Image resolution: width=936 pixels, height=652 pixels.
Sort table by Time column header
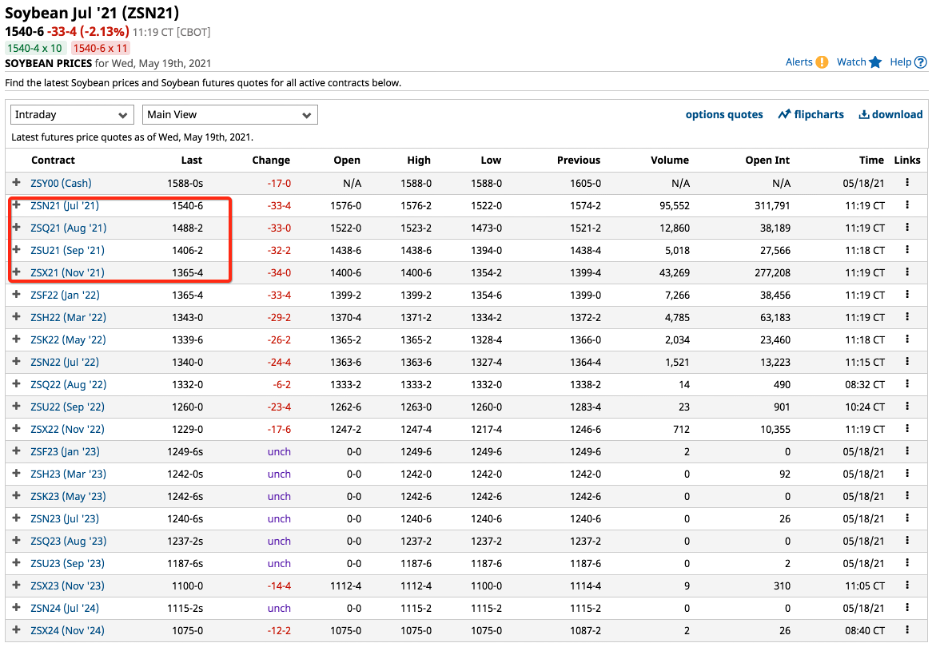872,160
